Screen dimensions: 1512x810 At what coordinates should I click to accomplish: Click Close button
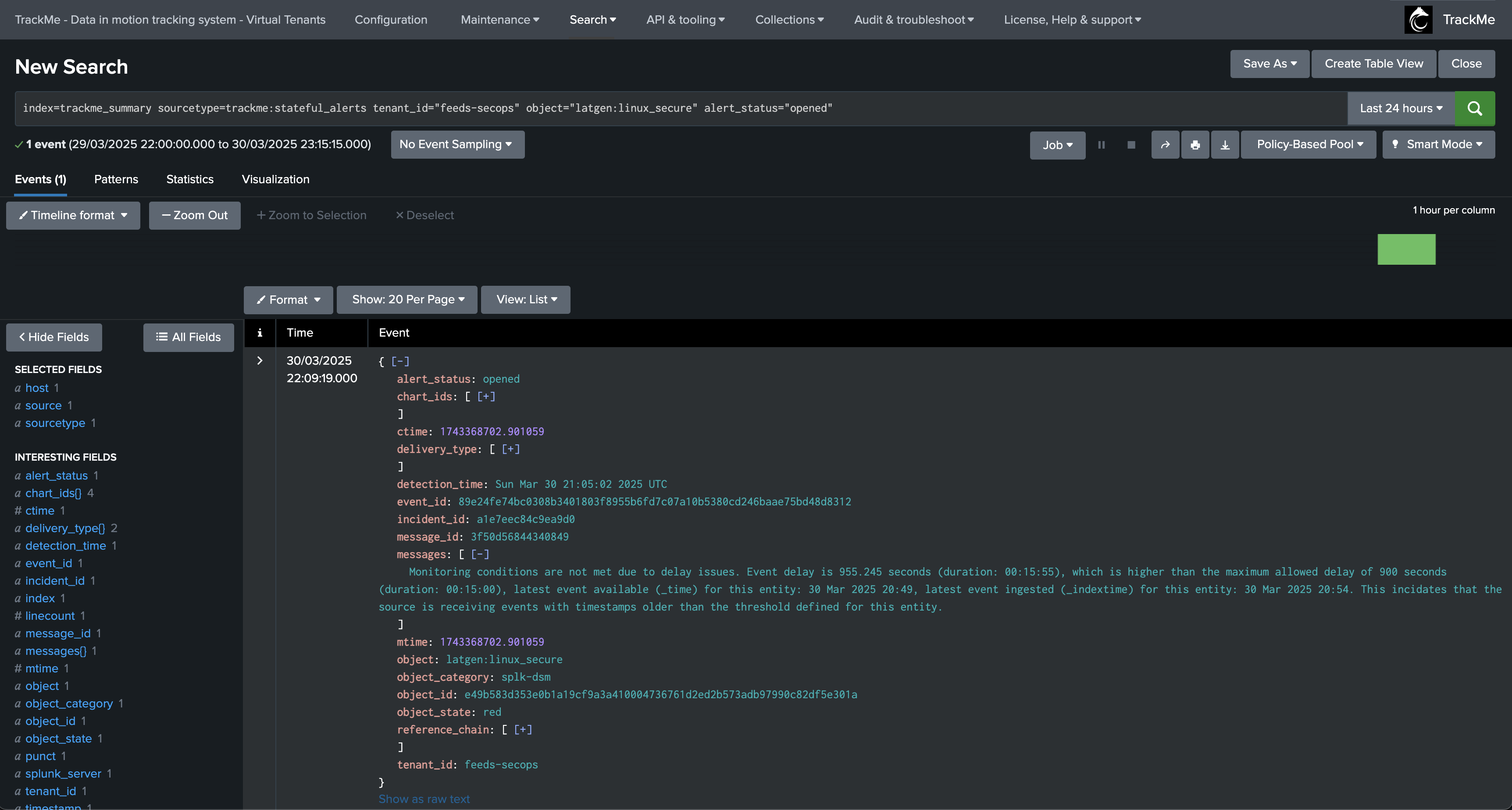1466,64
